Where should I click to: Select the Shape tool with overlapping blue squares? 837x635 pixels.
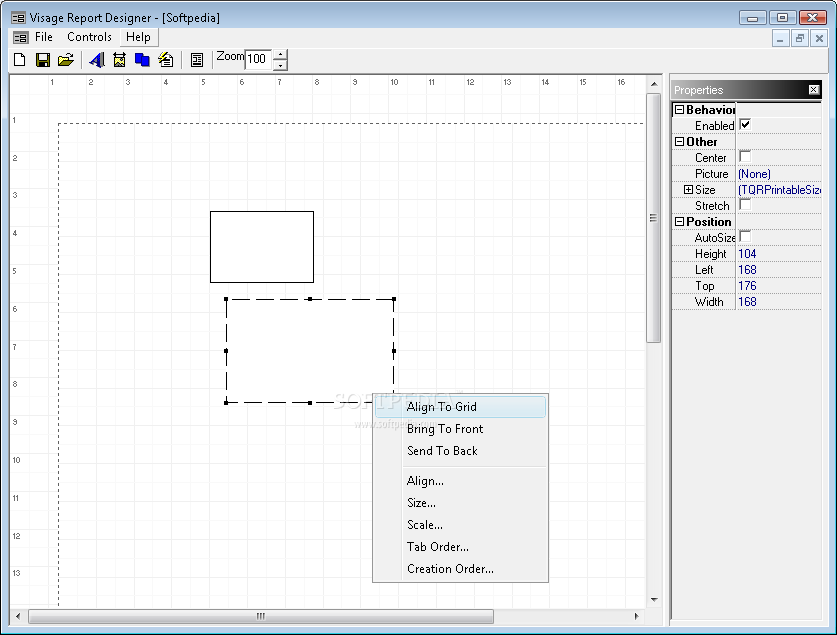tap(142, 60)
